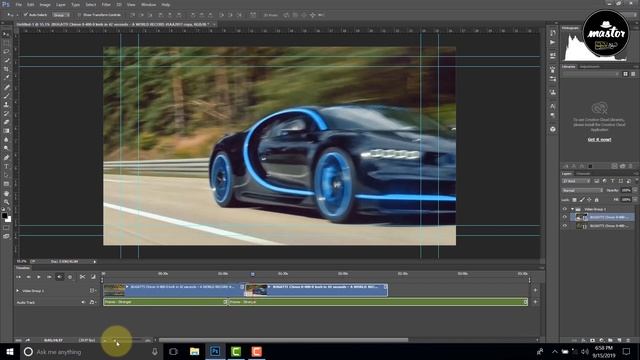This screenshot has height=360, width=640.
Task: Open the Image menu
Action: point(45,4)
